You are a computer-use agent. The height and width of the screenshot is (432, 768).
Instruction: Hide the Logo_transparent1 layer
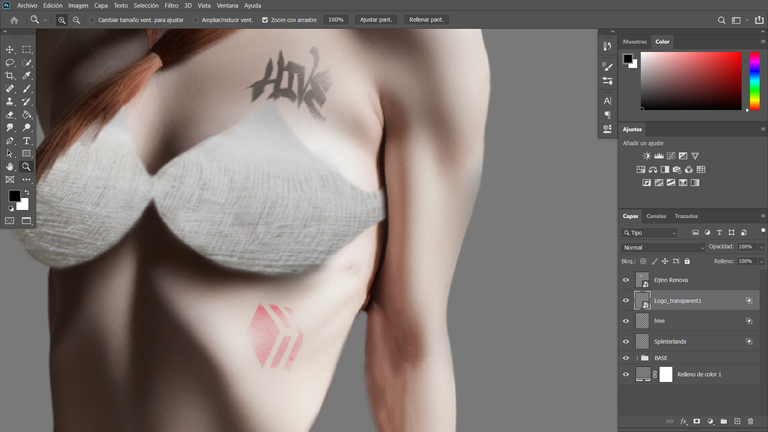click(x=625, y=301)
